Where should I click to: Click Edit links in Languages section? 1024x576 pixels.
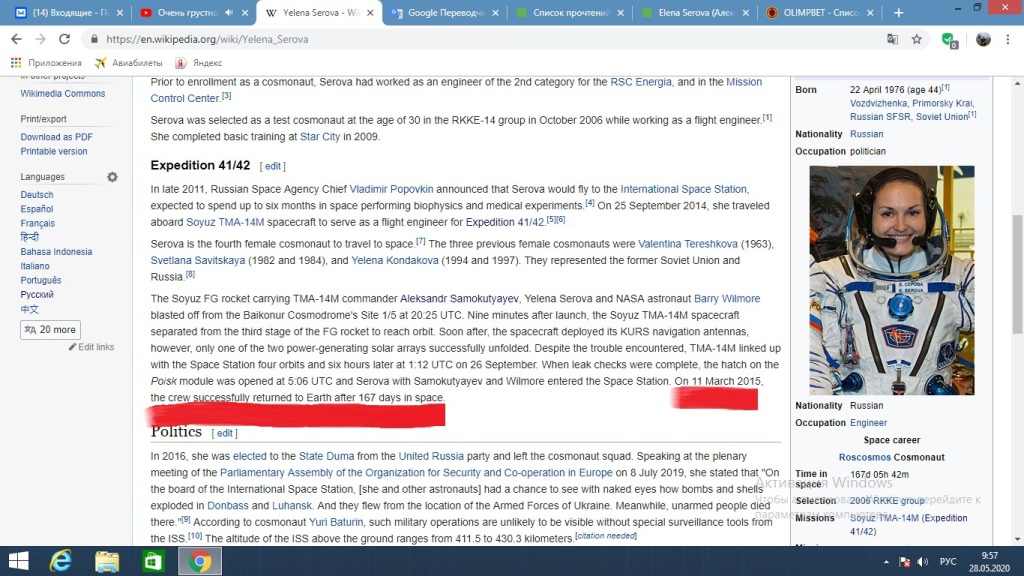91,347
